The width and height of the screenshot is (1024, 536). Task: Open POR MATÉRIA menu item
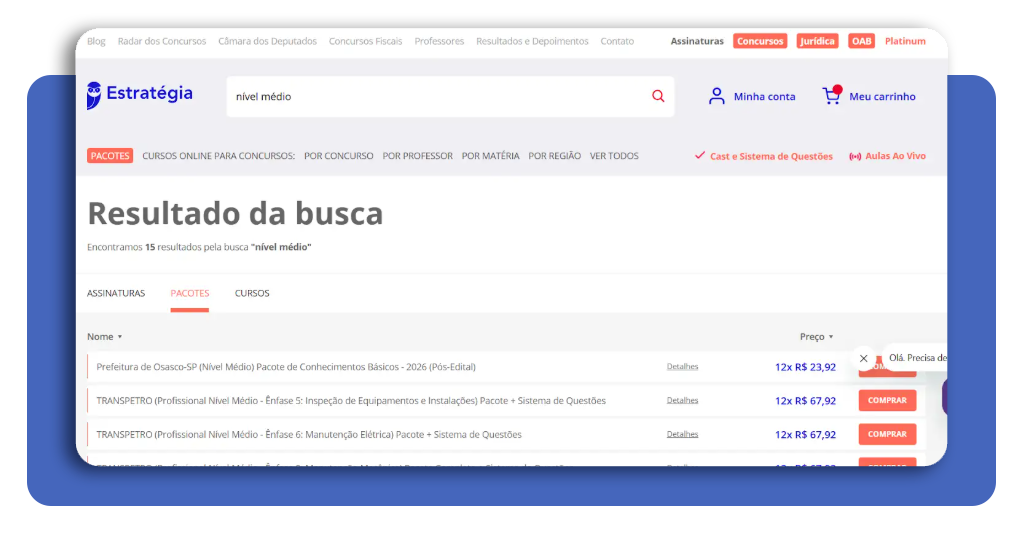490,156
